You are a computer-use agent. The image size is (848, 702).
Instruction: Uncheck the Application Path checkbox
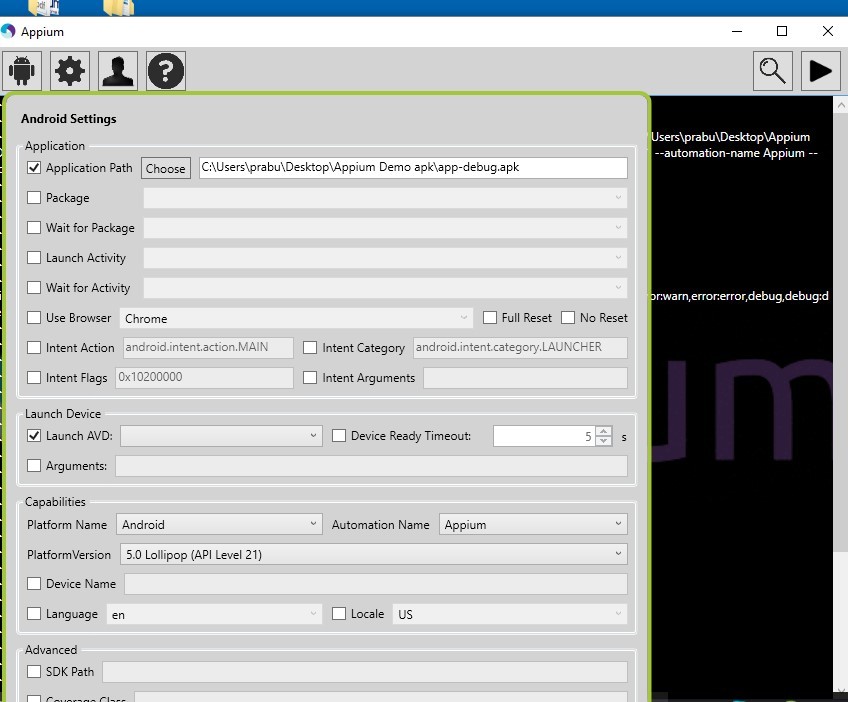[34, 168]
